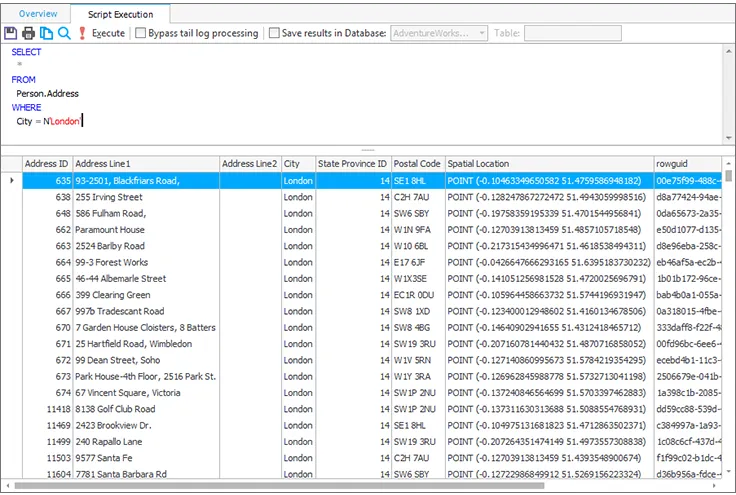Click postal code cell 'EC1R 0DU'
The height and width of the screenshot is (495, 736).
418,295
